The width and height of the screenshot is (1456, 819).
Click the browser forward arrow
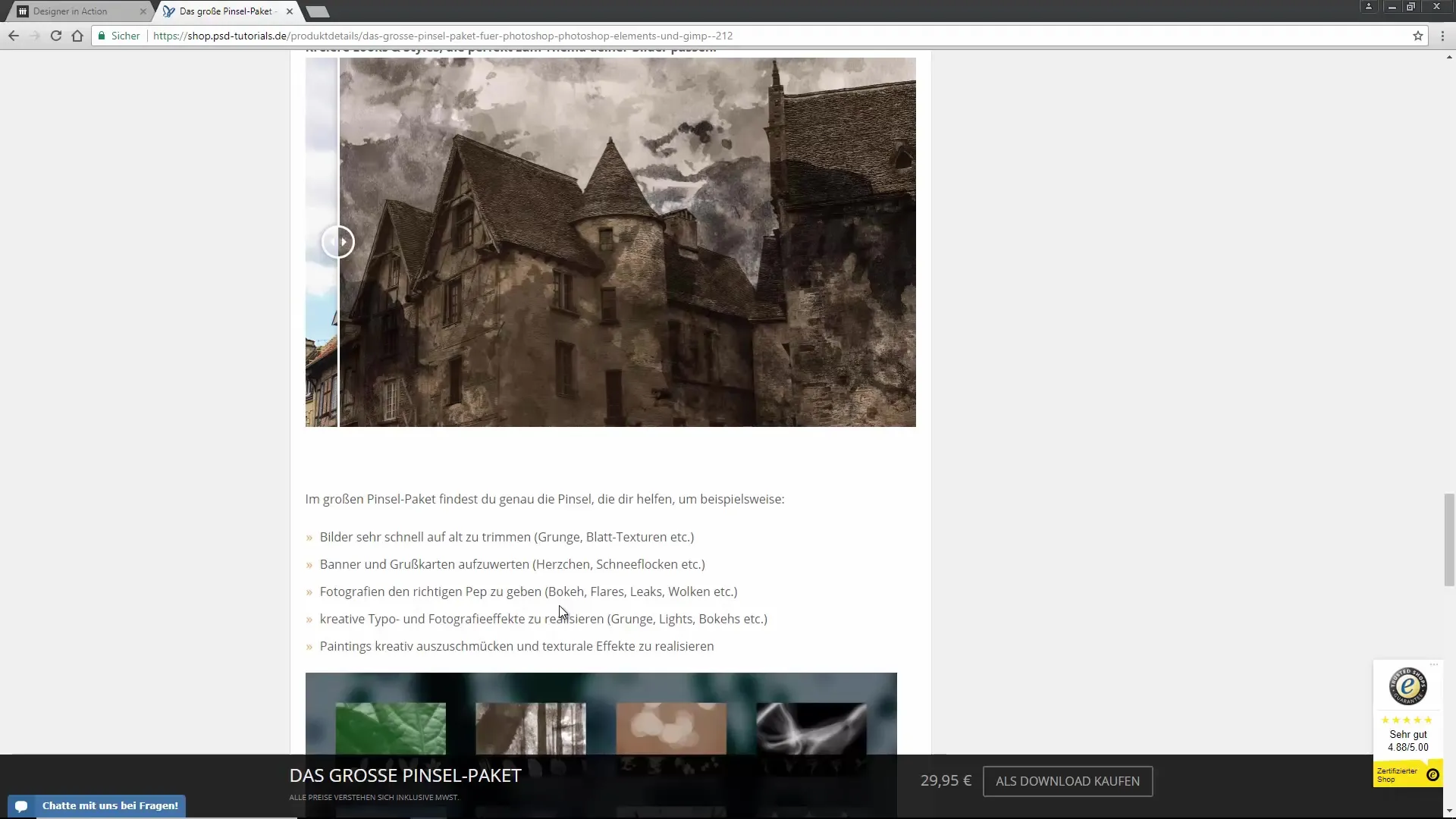pos(34,36)
